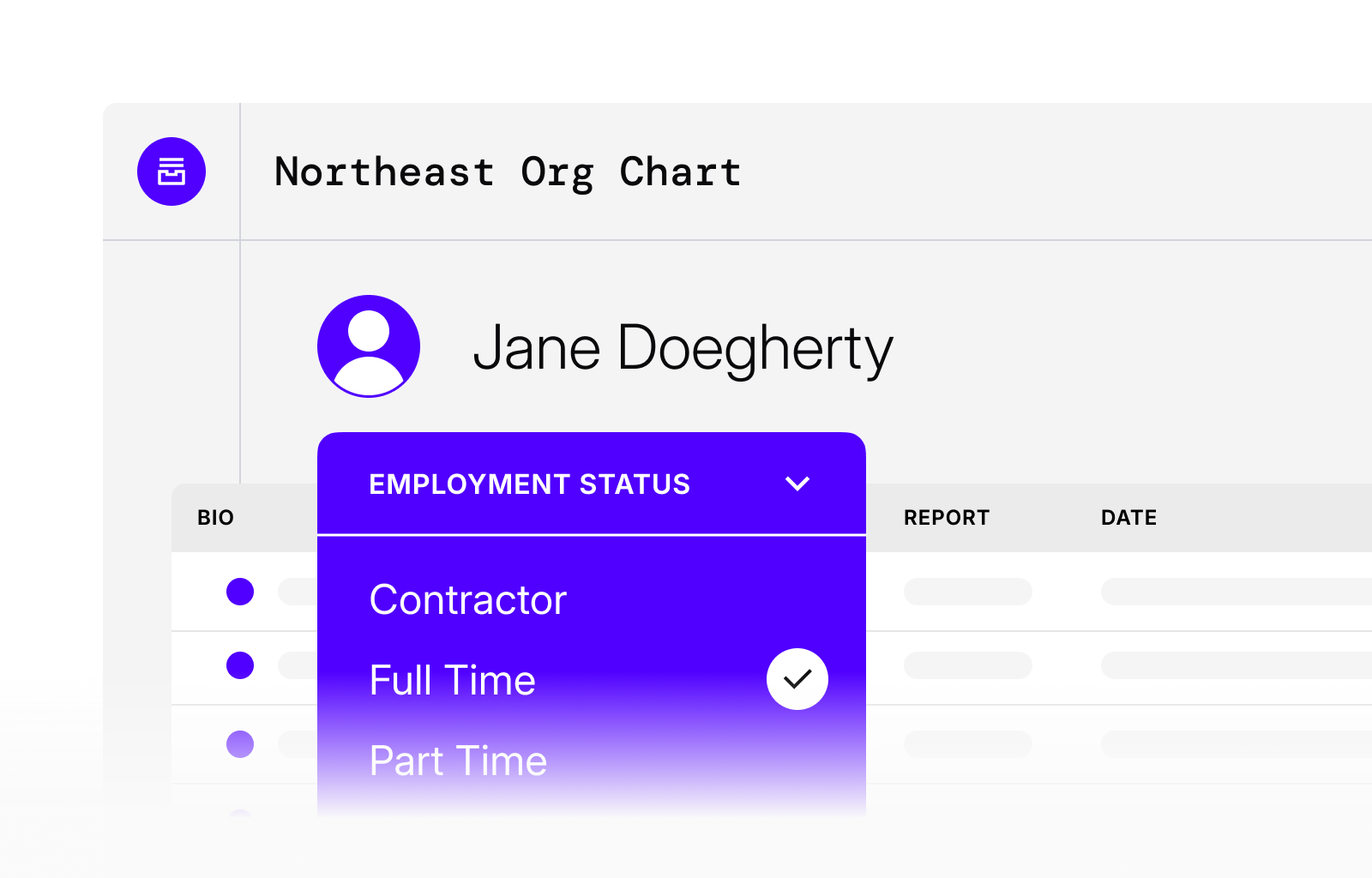Image resolution: width=1372 pixels, height=878 pixels.
Task: Pick Part Time employment status
Action: point(458,761)
